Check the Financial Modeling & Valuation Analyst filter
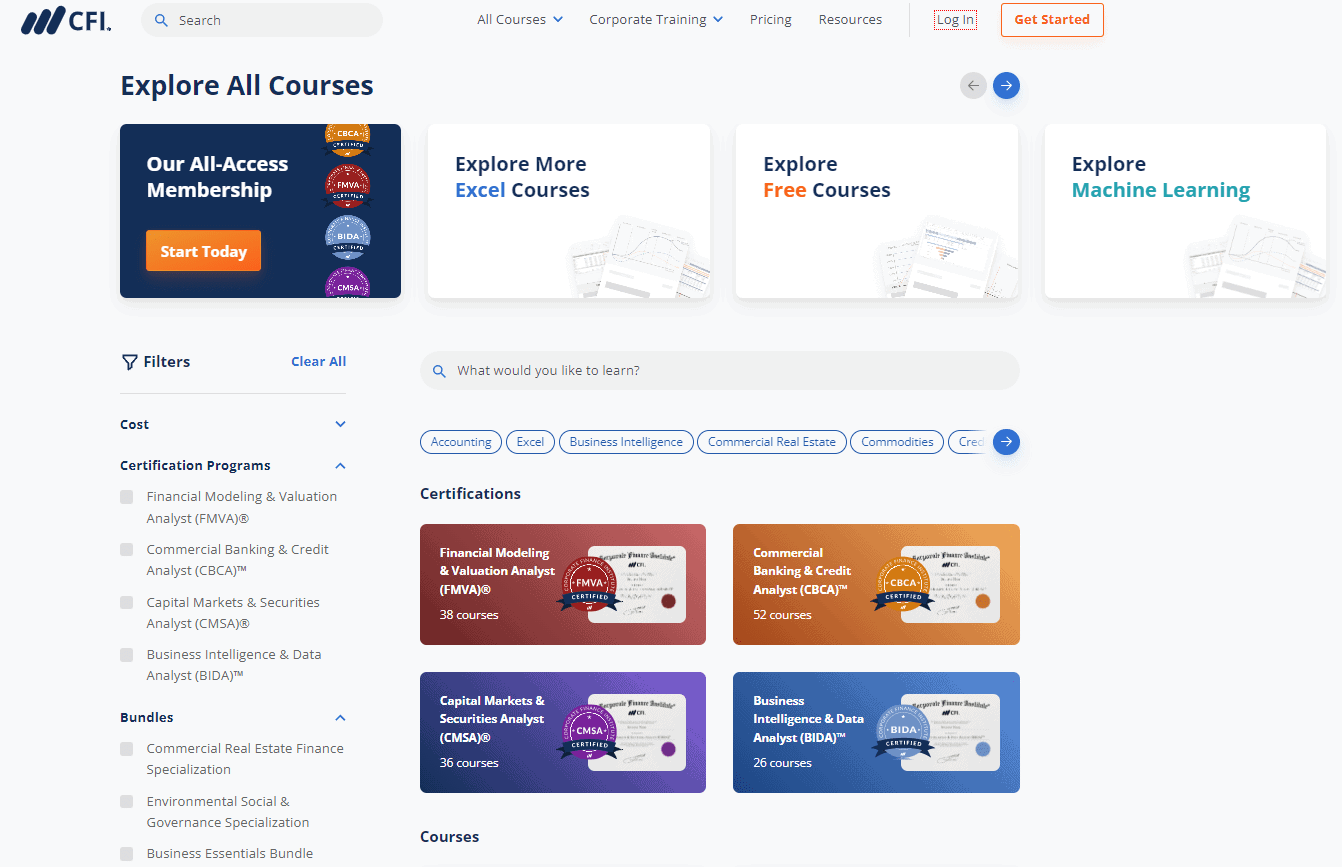1342x867 pixels. point(127,497)
